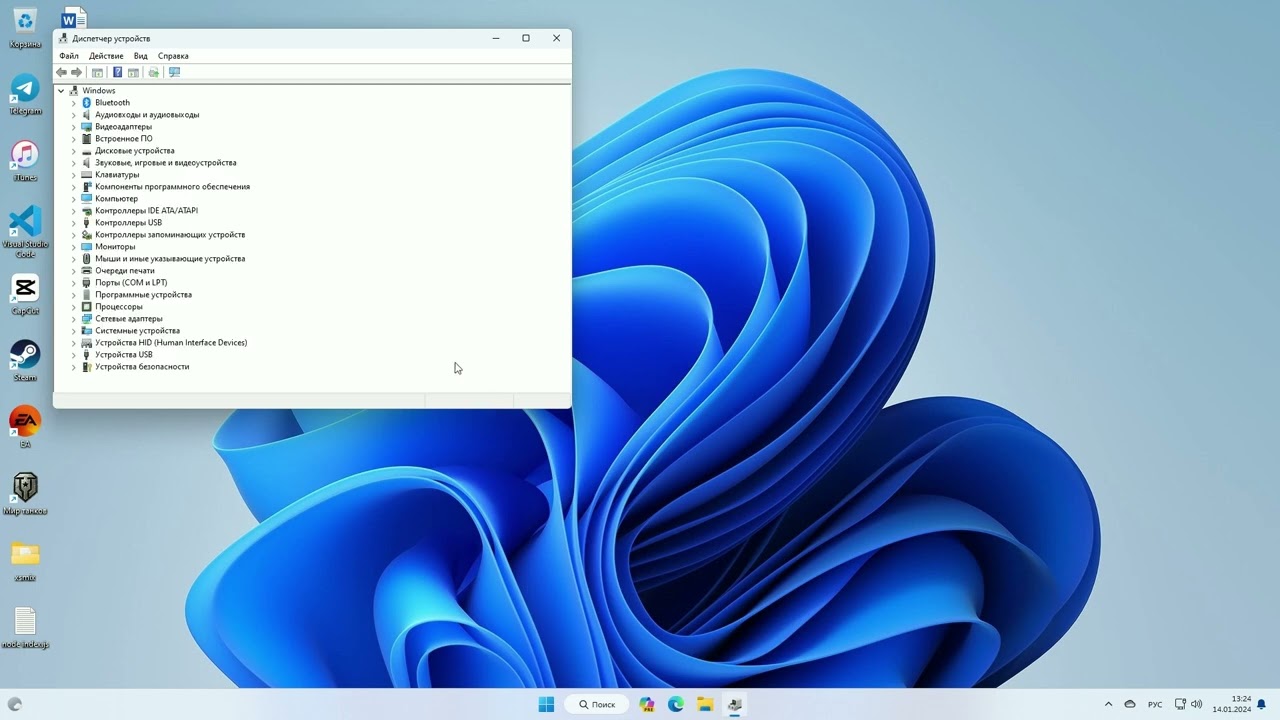The image size is (1280, 720).
Task: Expand the Bluetooth device category
Action: click(73, 103)
